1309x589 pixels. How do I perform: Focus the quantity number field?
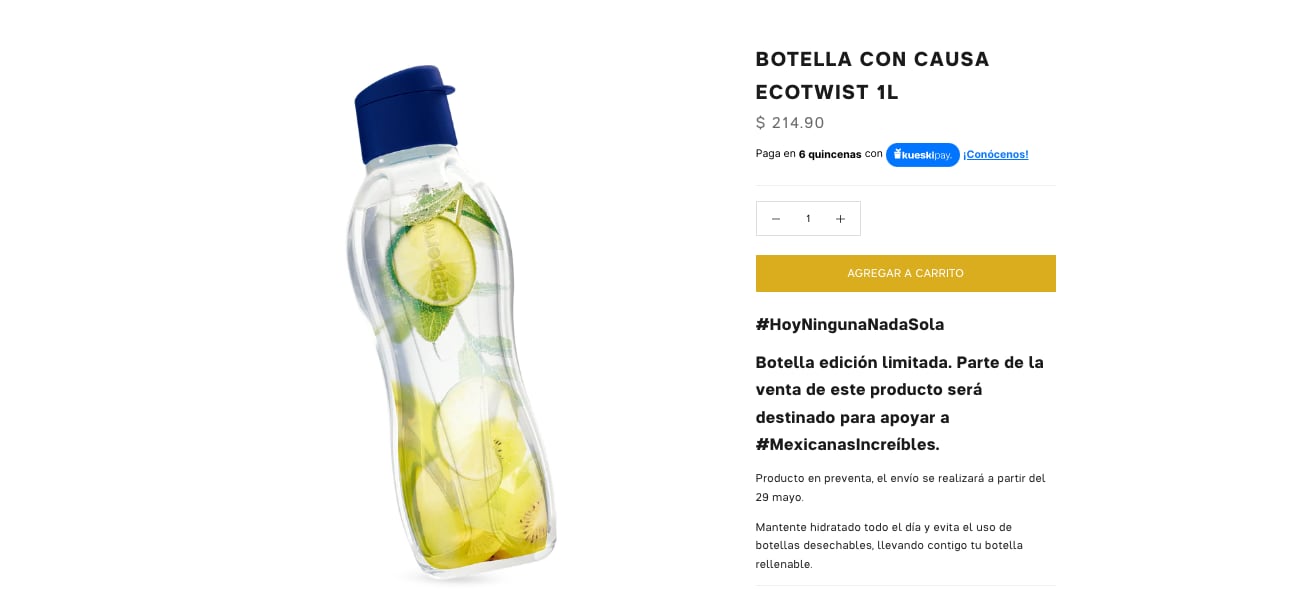tap(808, 219)
